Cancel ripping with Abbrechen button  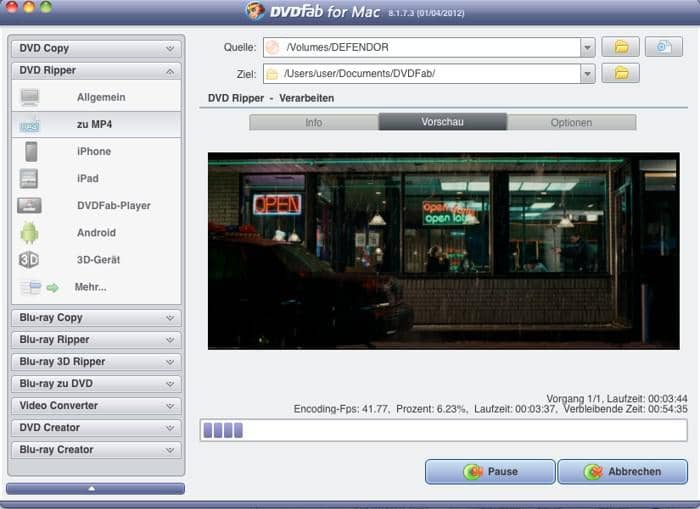(622, 471)
